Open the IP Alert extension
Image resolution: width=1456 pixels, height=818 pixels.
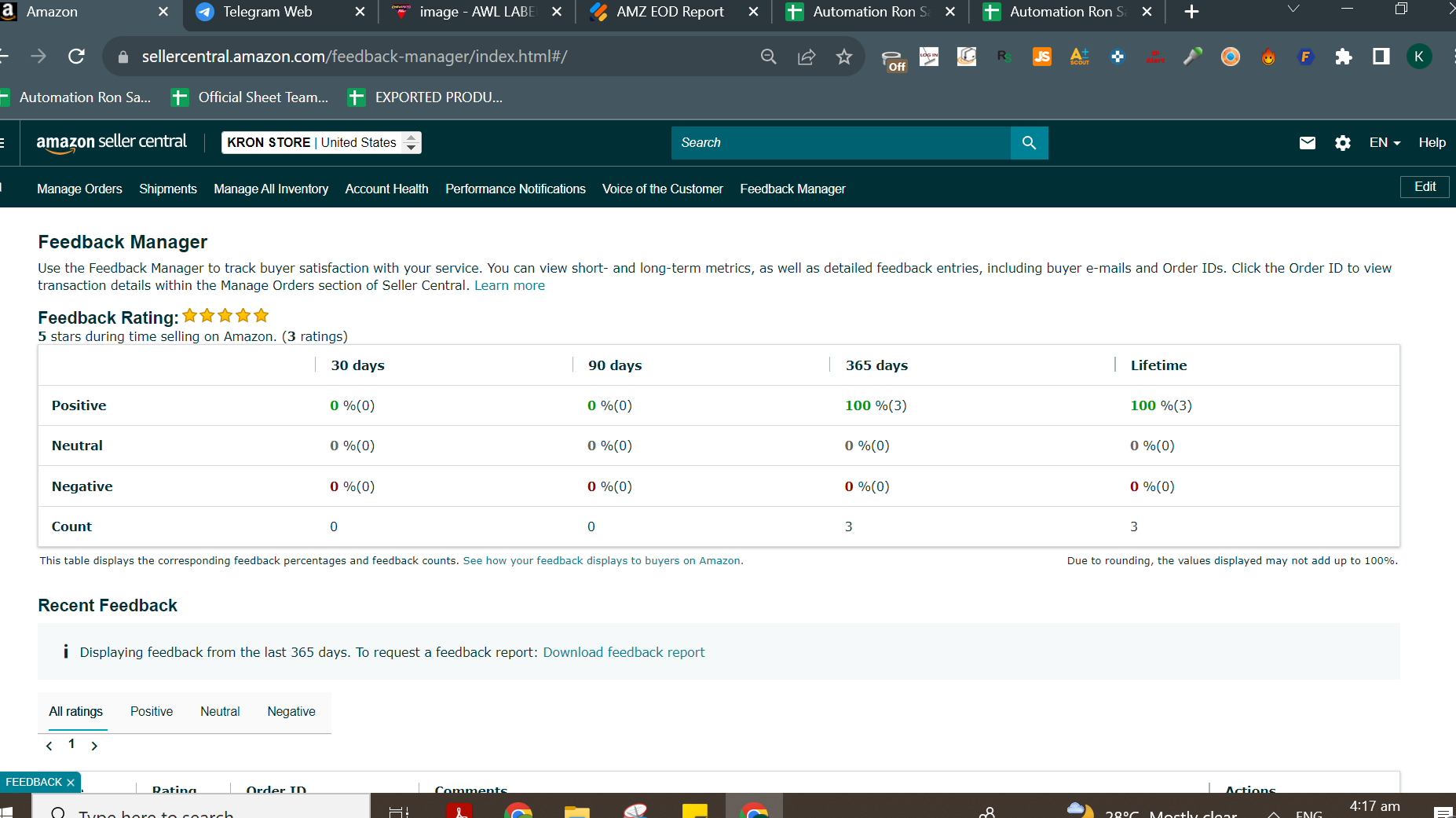[x=1155, y=57]
